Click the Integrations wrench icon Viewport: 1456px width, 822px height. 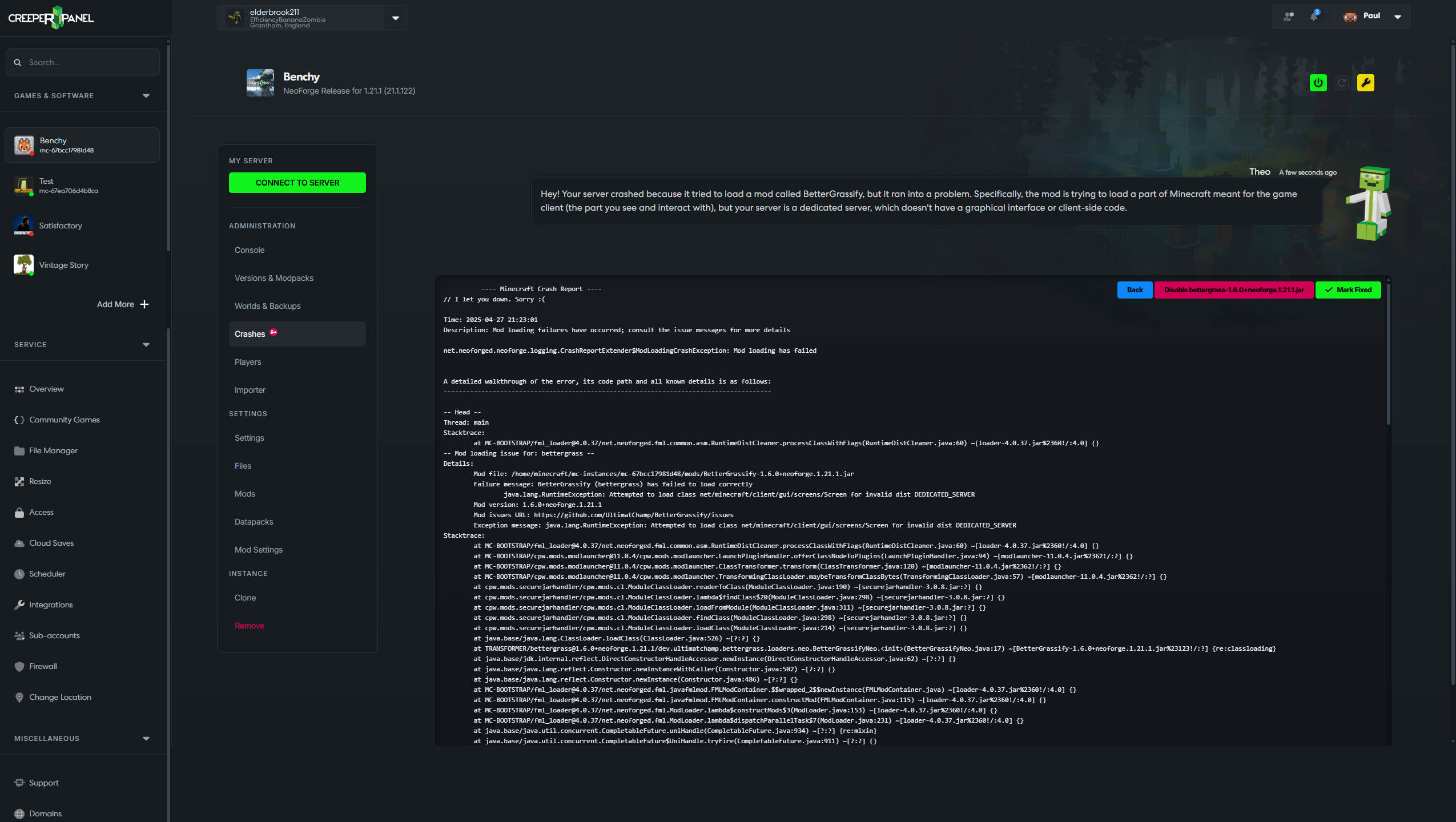click(19, 605)
